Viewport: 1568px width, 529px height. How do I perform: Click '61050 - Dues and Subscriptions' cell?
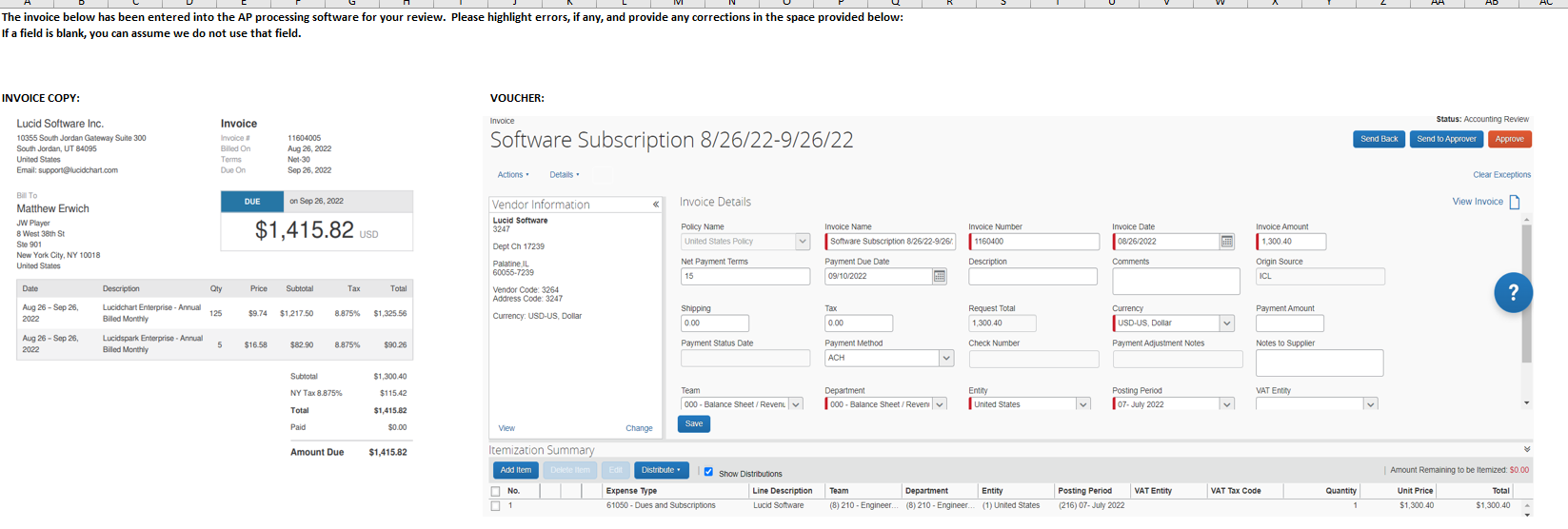click(x=661, y=505)
